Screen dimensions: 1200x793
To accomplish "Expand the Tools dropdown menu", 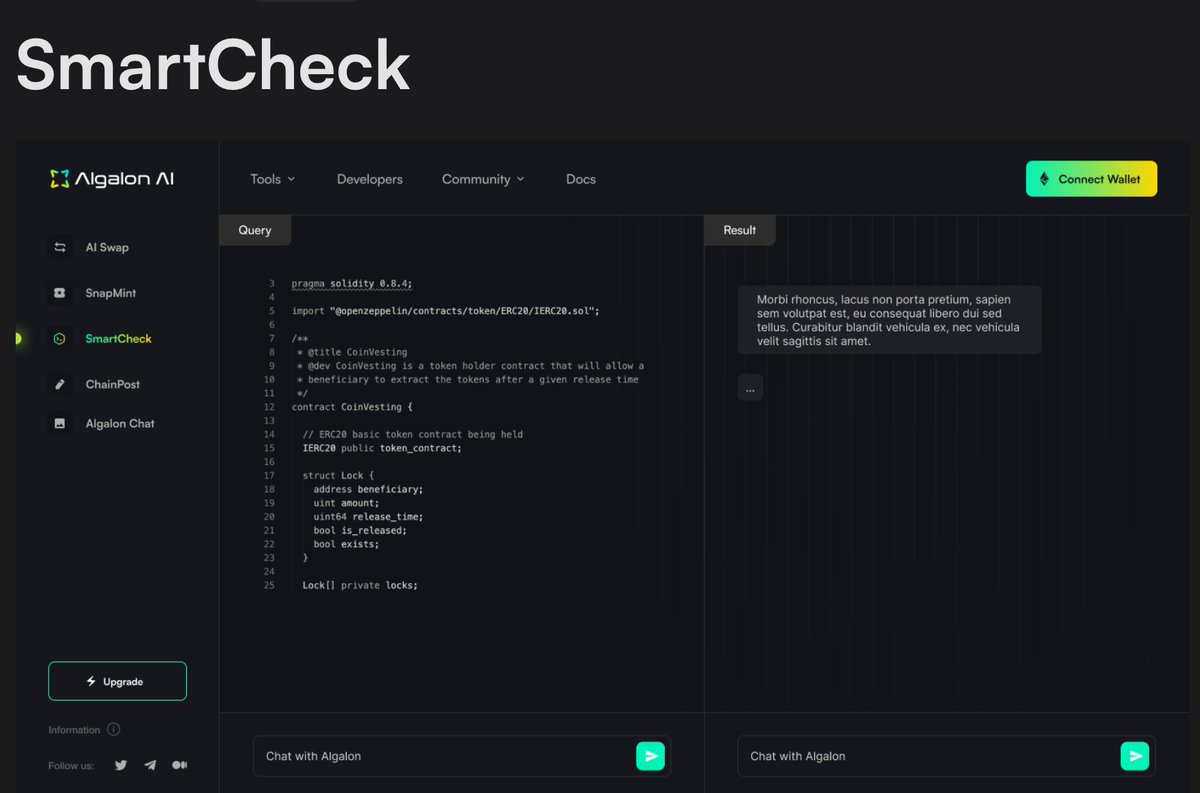I will point(273,179).
